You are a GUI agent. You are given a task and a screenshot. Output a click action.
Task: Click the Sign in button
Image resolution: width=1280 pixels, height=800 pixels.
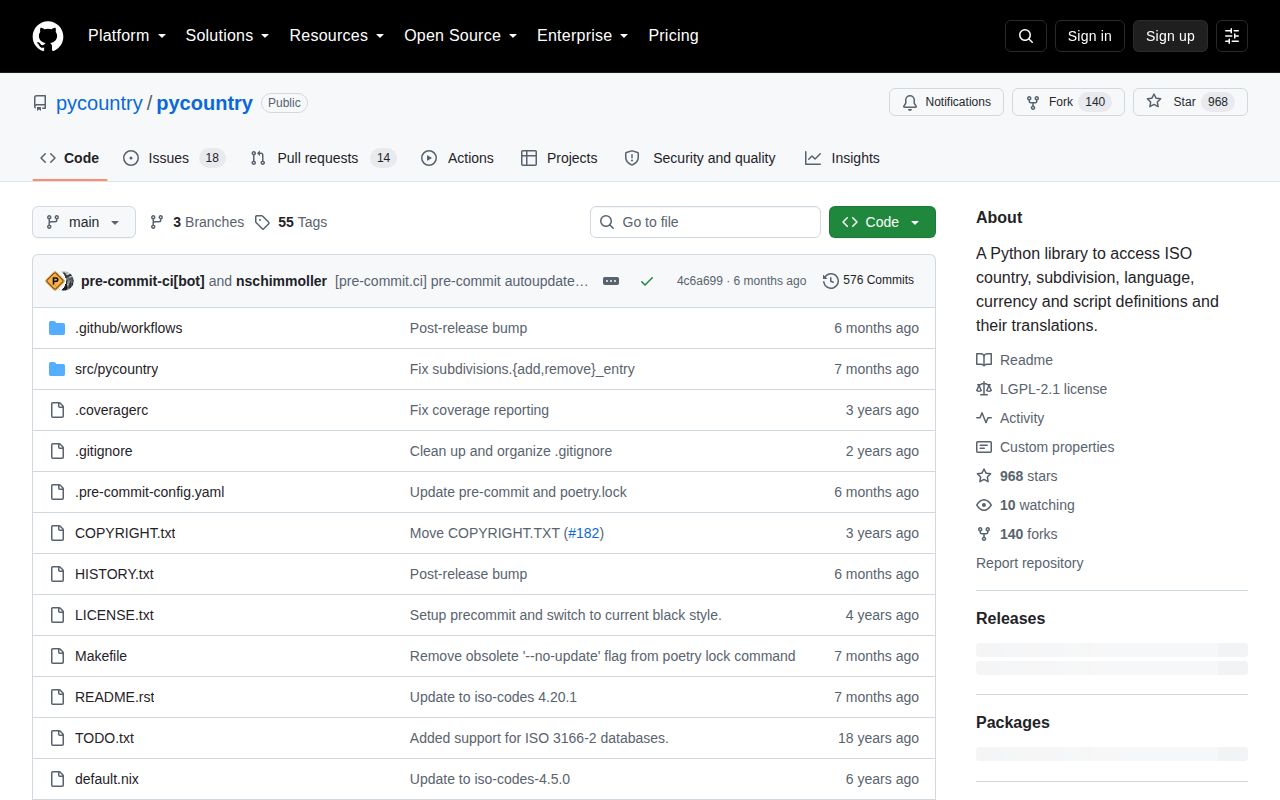[1089, 36]
